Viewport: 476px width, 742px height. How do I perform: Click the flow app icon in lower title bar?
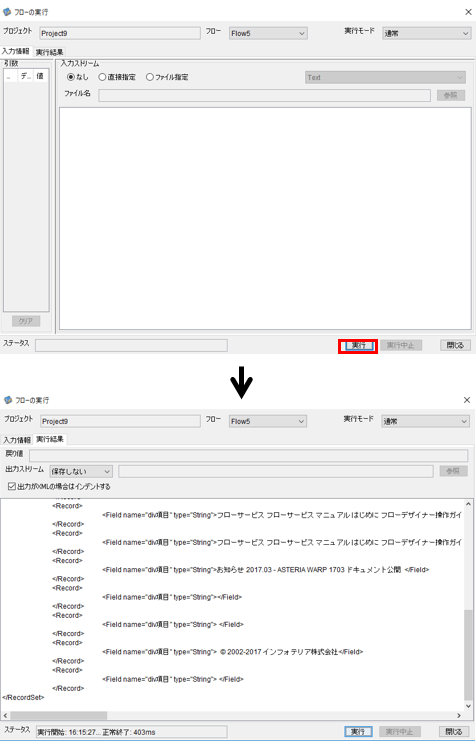coord(8,400)
